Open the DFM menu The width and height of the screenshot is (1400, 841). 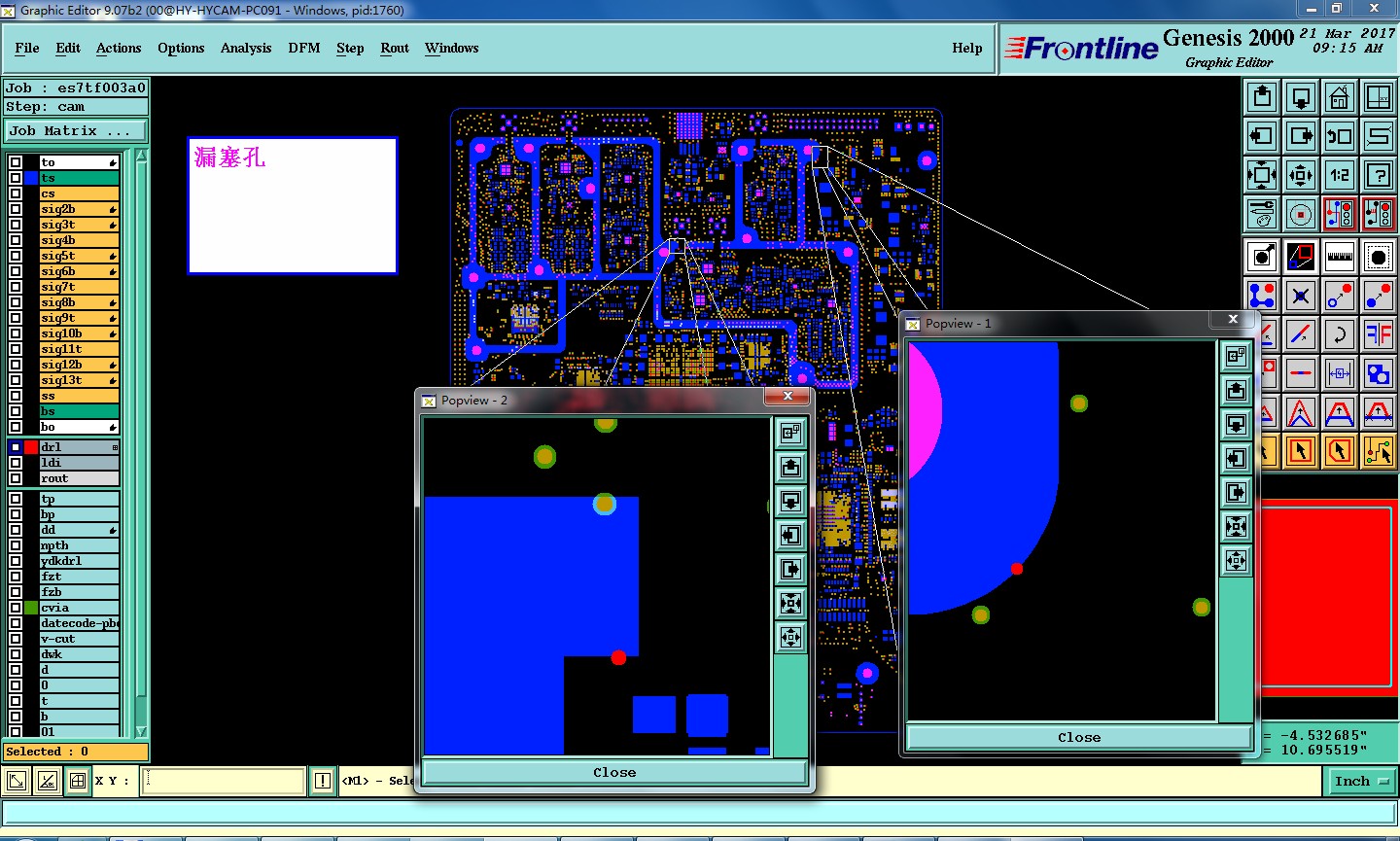304,48
